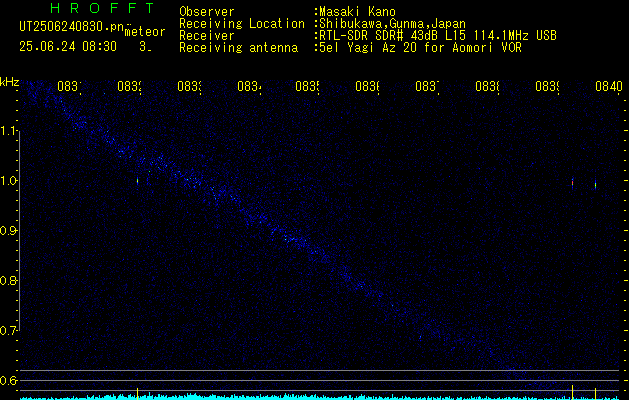The height and width of the screenshot is (400, 629).
Task: Click the last meteor echo just before 0840
Action: click(x=595, y=185)
